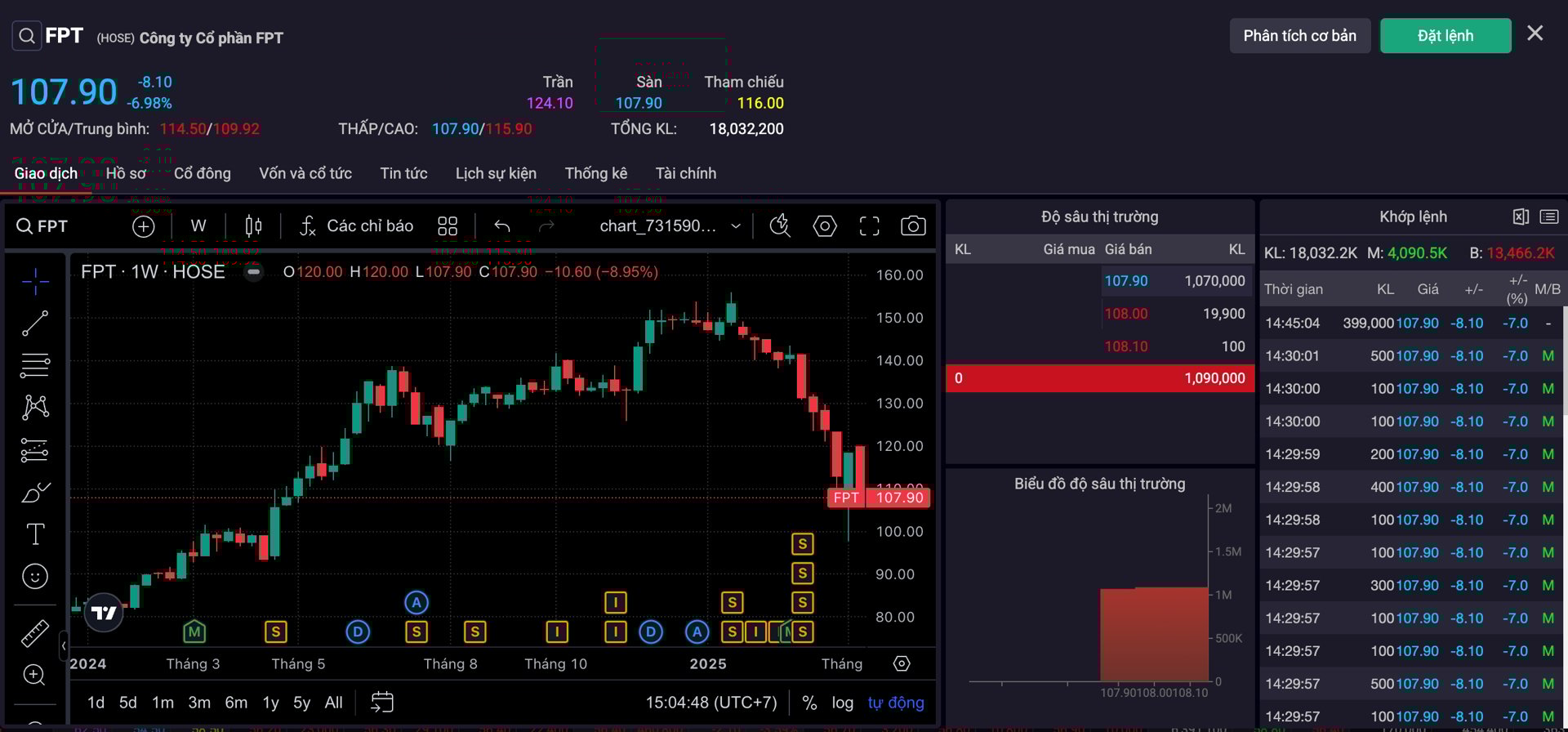Screen dimensions: 1568x732
Task: Select the trend line drawing tool
Action: [35, 324]
